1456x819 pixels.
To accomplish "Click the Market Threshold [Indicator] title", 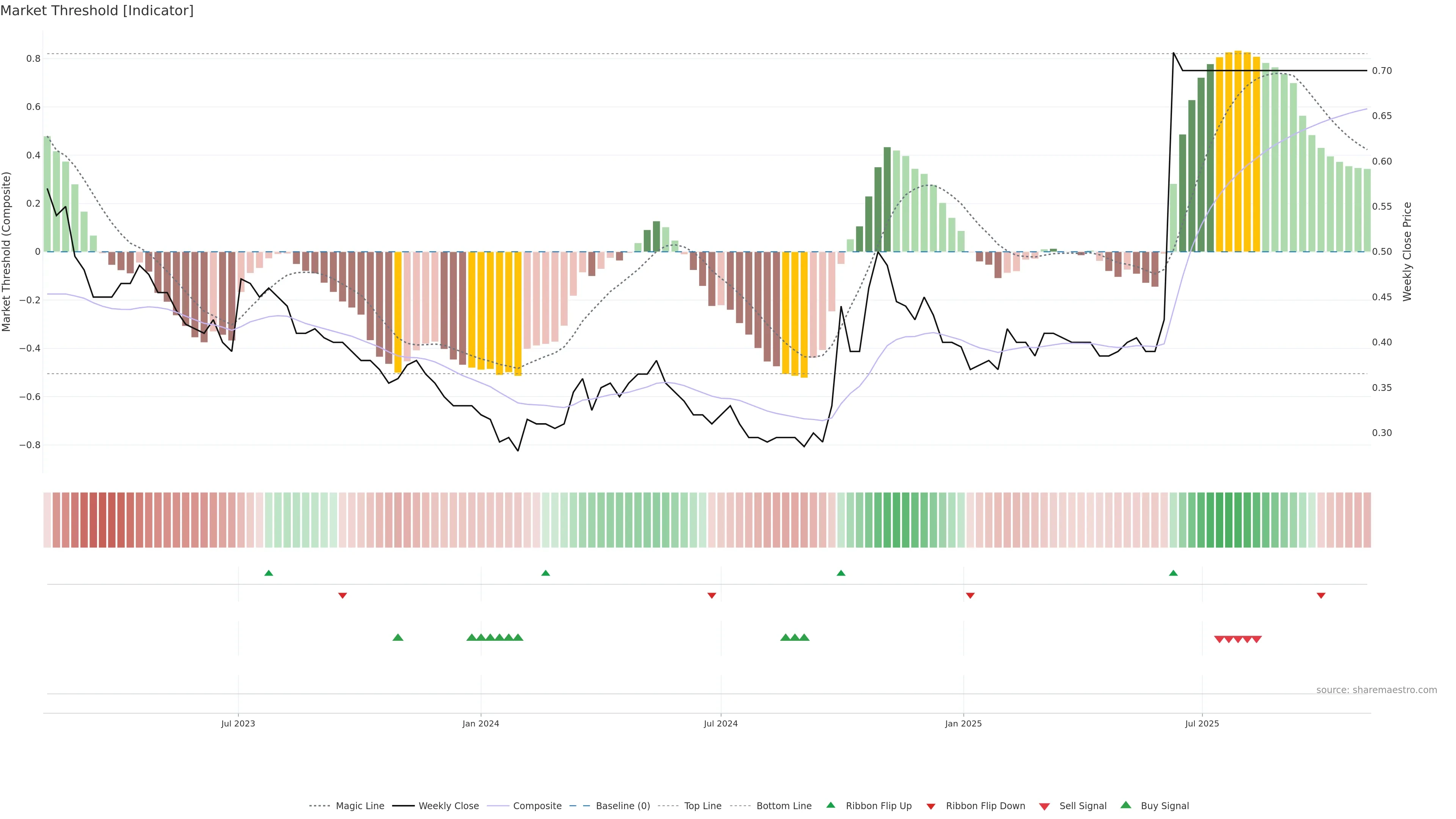I will pos(97,10).
